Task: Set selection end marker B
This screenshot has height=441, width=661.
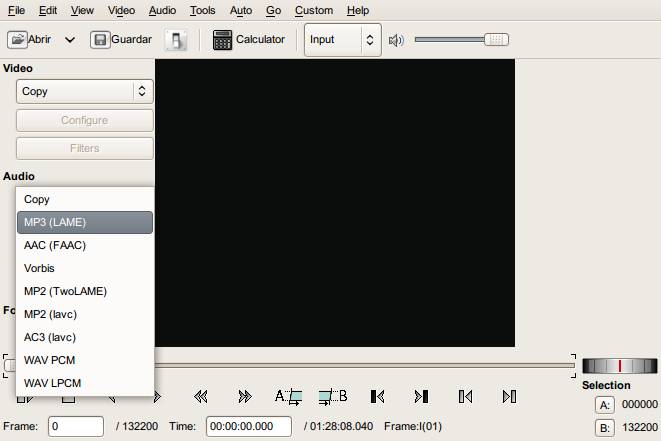Action: pyautogui.click(x=332, y=396)
